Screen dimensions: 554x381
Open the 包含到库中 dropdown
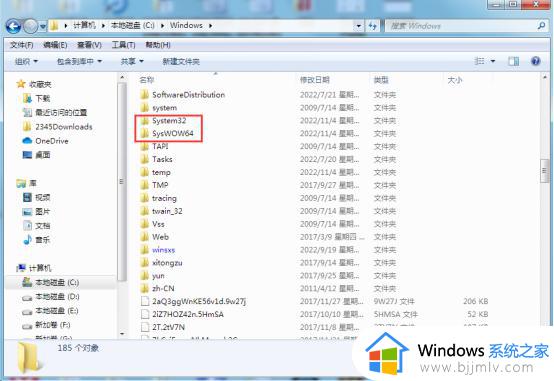pos(79,61)
